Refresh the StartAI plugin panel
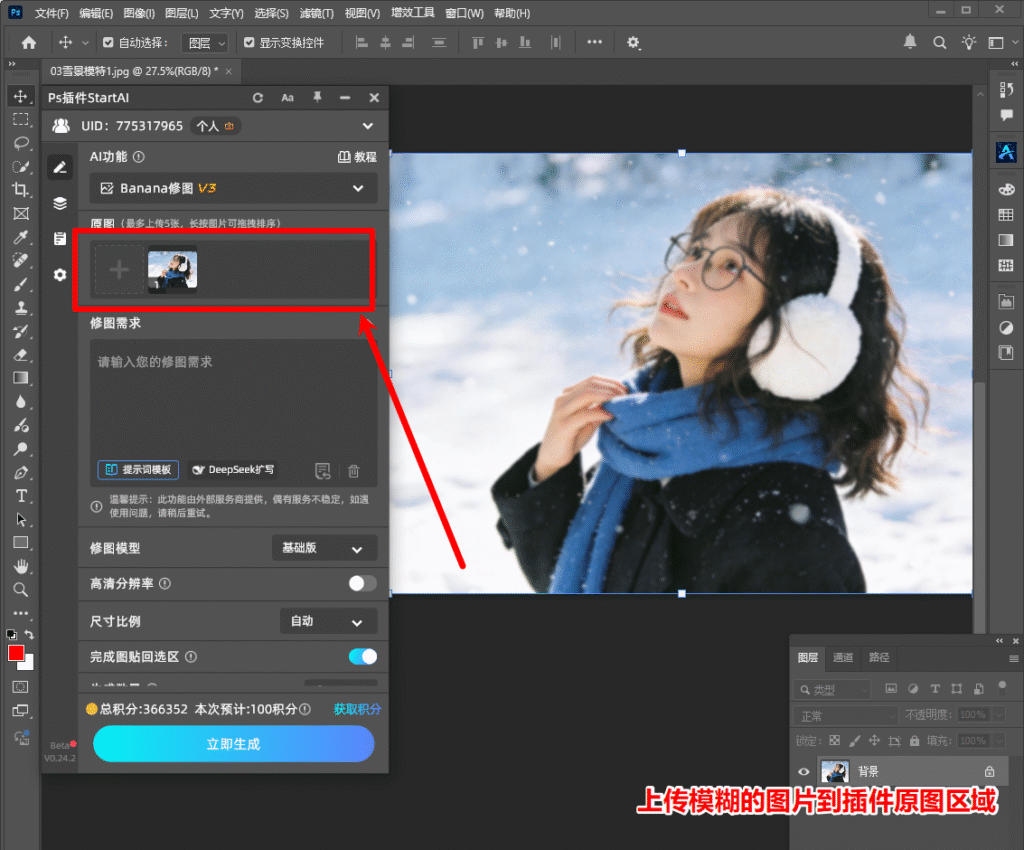 pos(258,97)
